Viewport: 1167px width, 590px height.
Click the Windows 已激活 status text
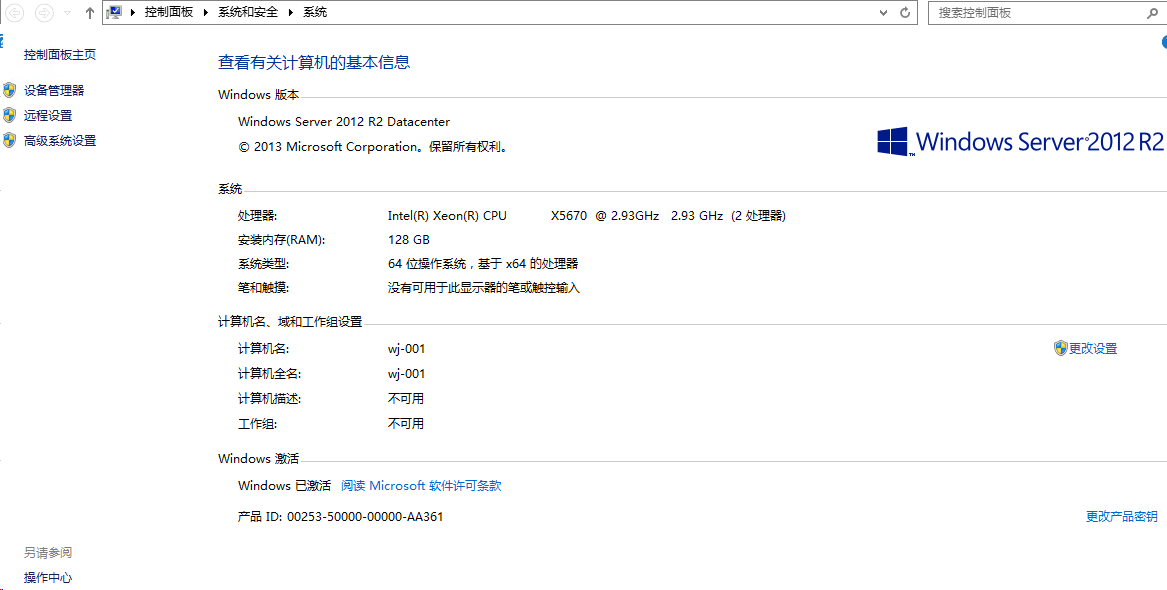(284, 486)
